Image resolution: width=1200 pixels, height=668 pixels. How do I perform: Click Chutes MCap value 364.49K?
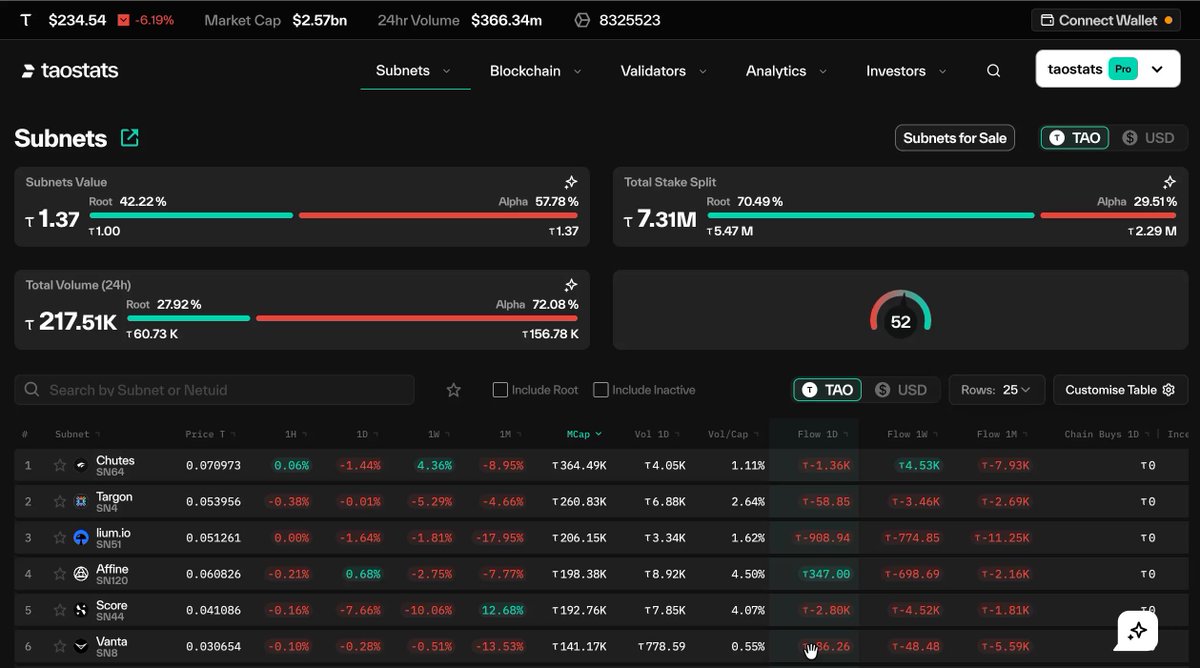[579, 466]
